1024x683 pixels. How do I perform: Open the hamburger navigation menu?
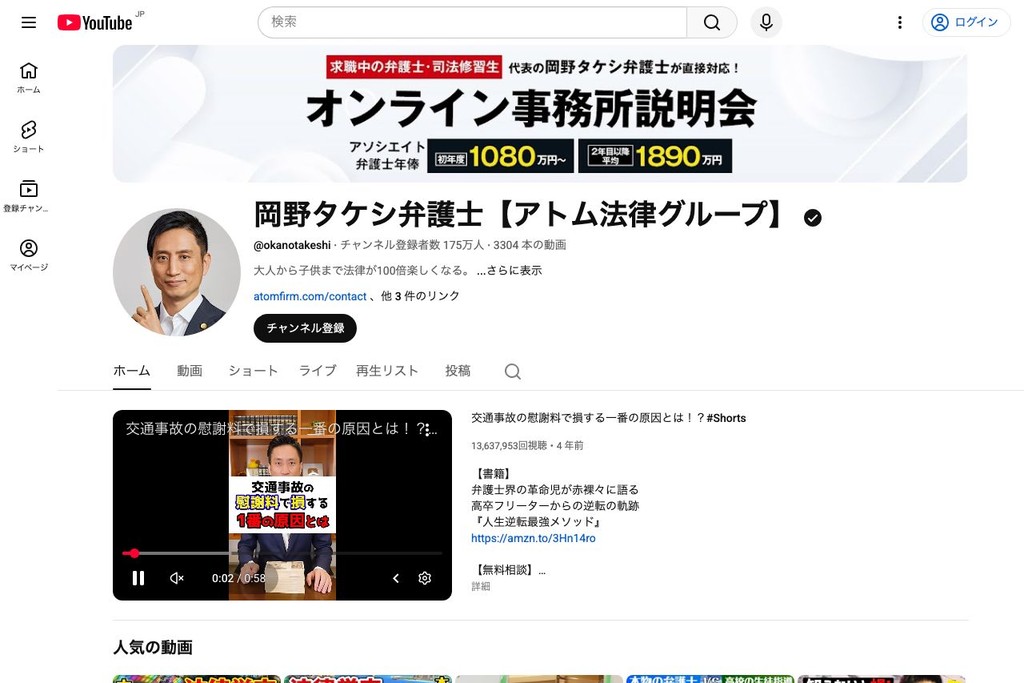point(28,22)
